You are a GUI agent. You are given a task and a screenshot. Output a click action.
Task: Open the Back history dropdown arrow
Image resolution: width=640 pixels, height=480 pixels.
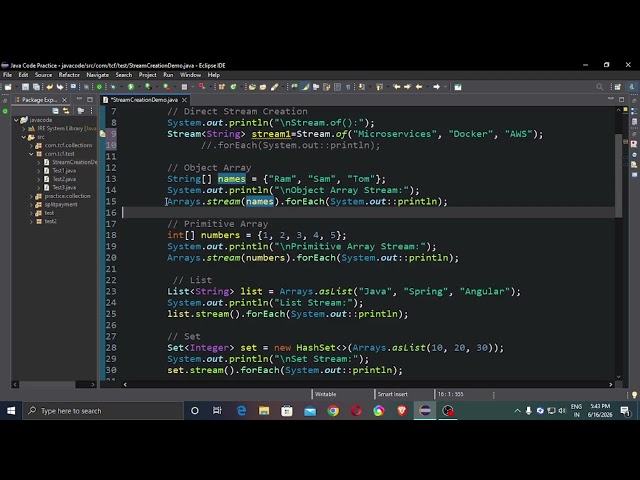point(427,87)
